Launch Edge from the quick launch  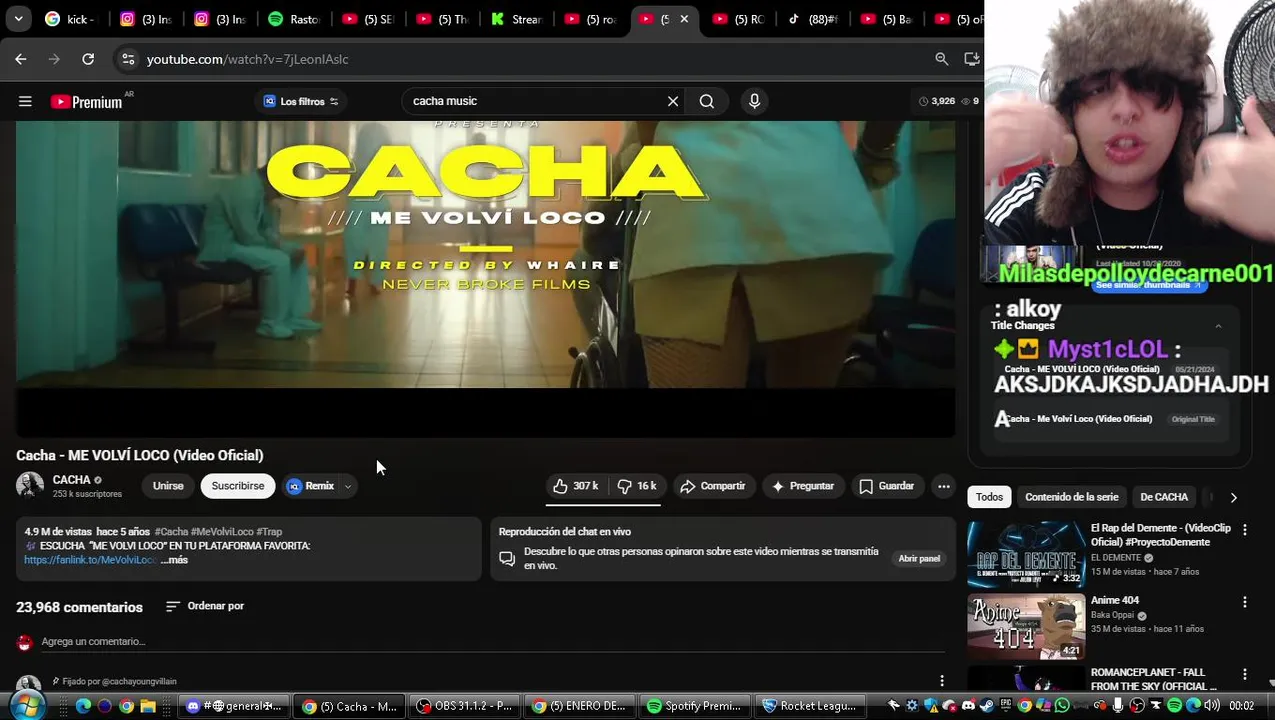click(83, 706)
